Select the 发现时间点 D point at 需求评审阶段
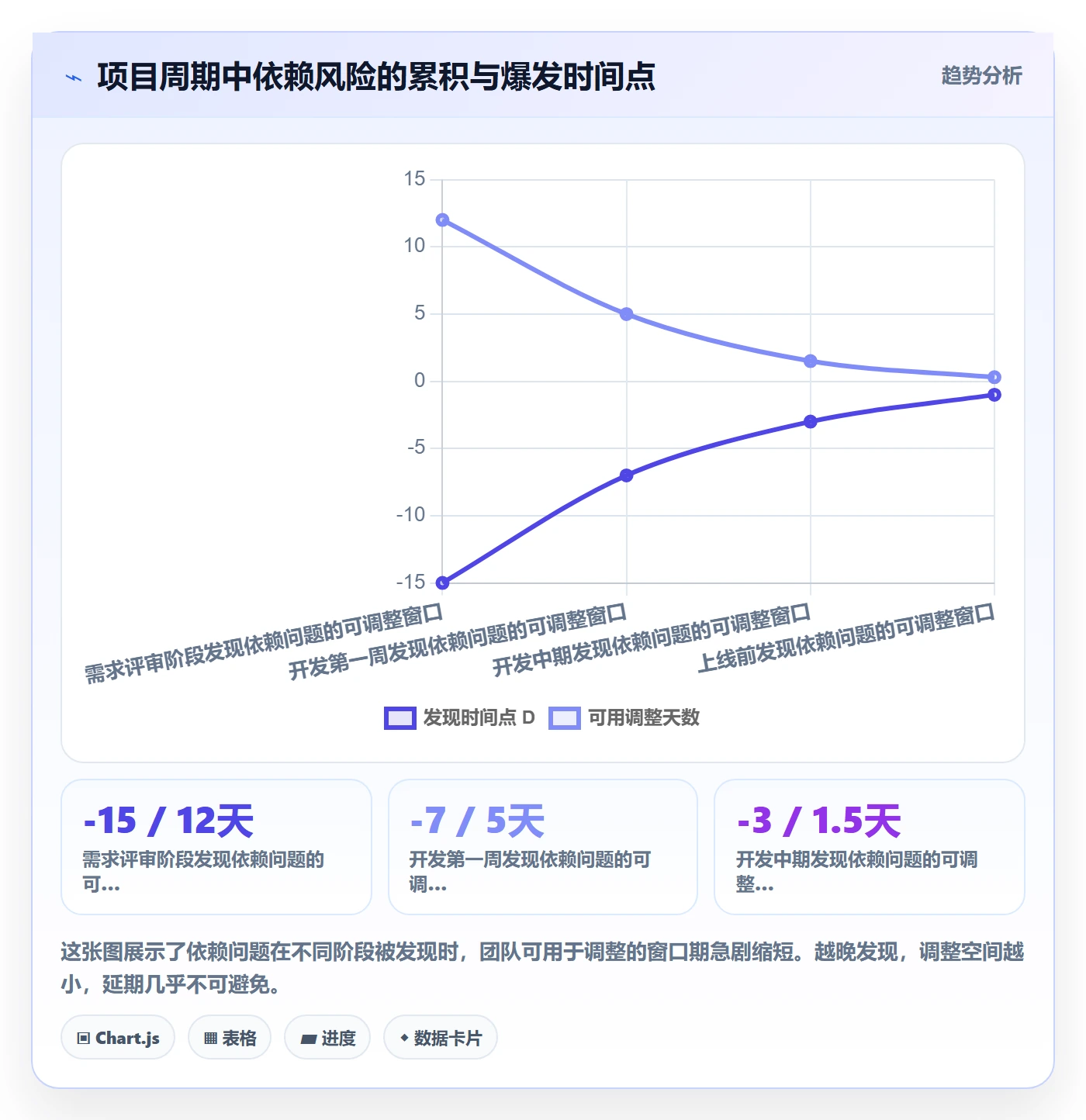Screen dimensions: 1086x1120 [x=442, y=582]
